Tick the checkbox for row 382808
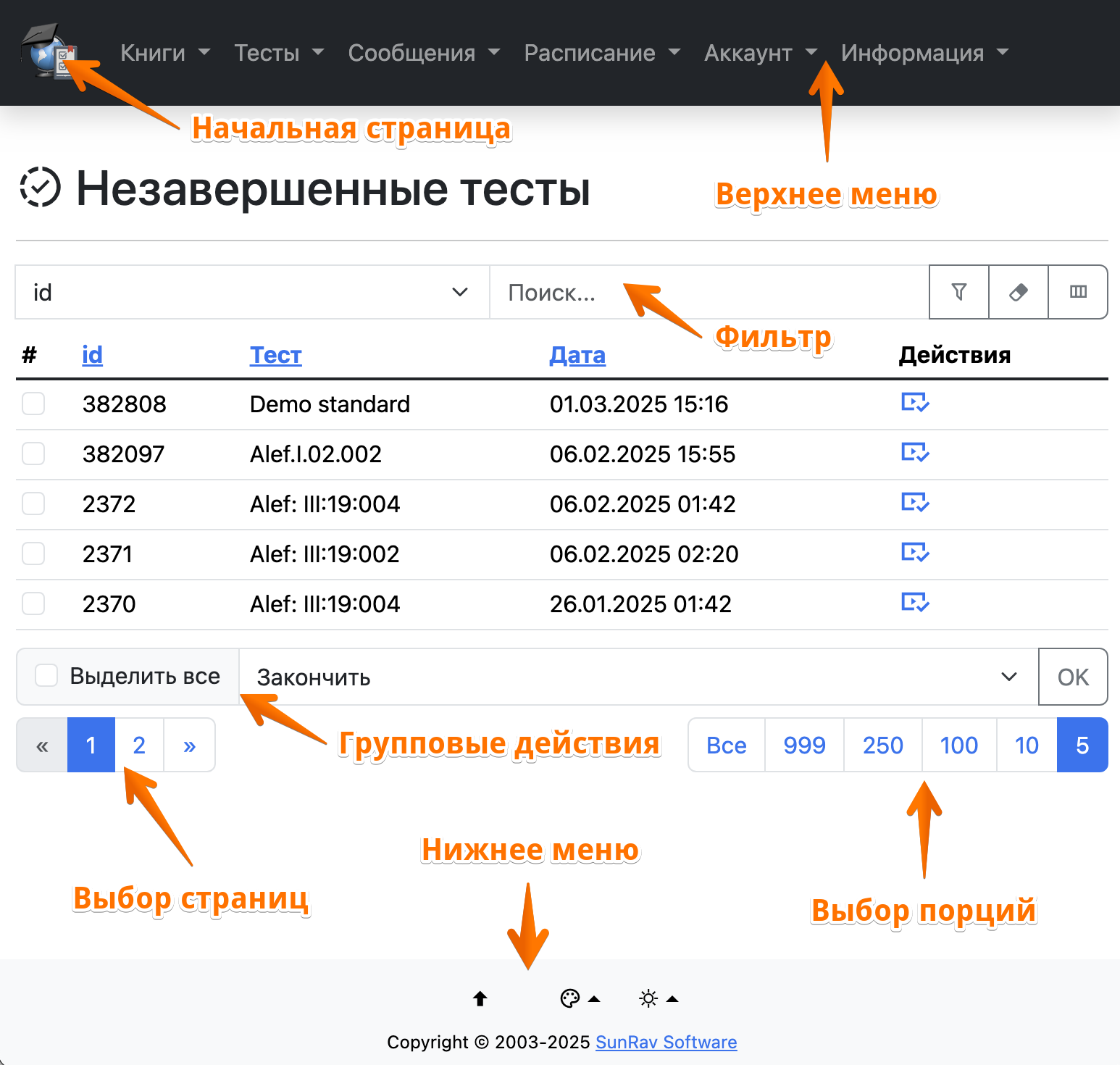The height and width of the screenshot is (1065, 1120). coord(33,404)
